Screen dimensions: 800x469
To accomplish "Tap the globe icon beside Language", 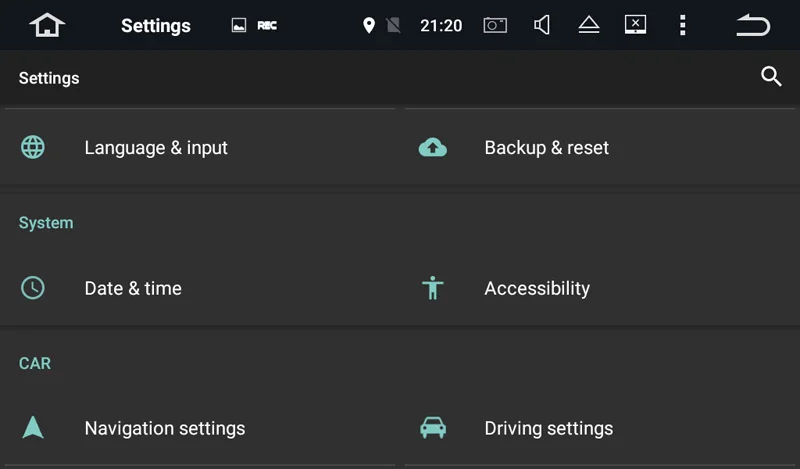I will [33, 148].
